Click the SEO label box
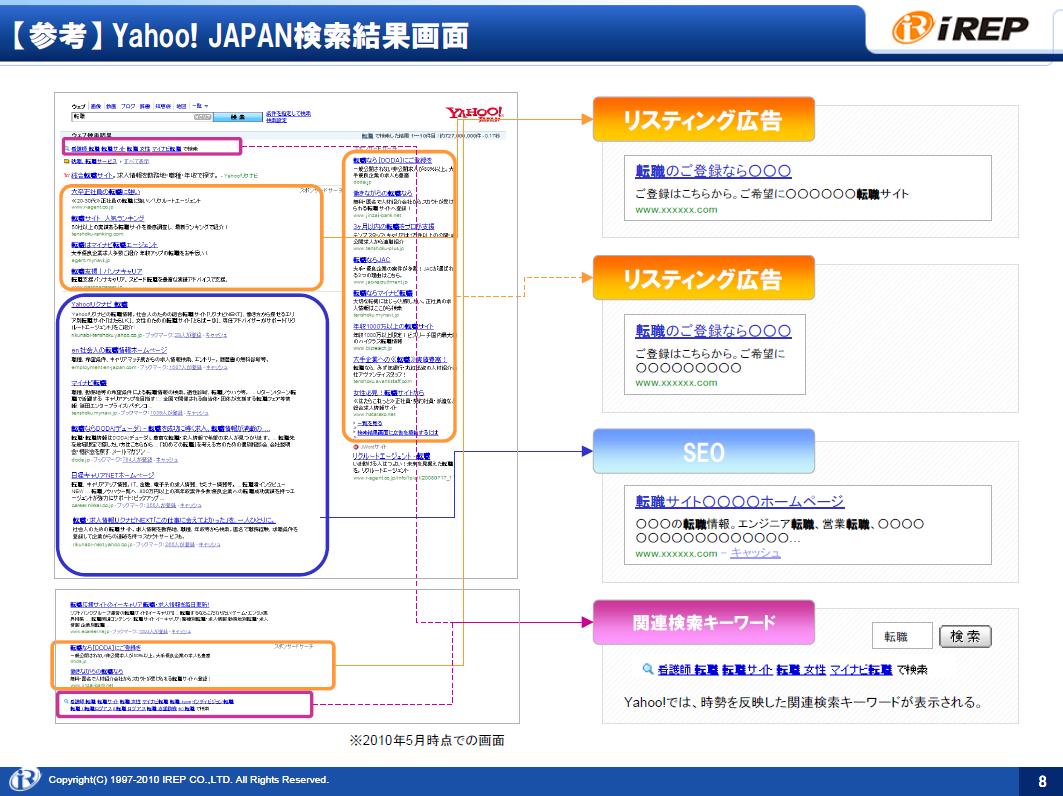The image size is (1063, 796). pyautogui.click(x=704, y=452)
